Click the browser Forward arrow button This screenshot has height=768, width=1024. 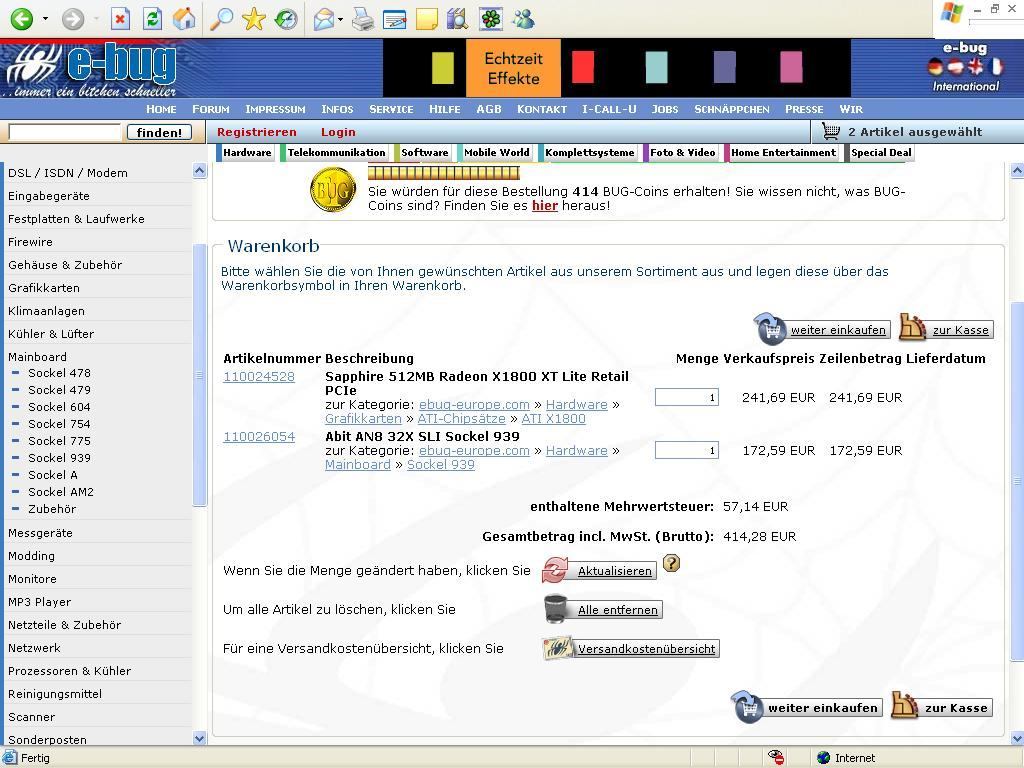pos(72,18)
